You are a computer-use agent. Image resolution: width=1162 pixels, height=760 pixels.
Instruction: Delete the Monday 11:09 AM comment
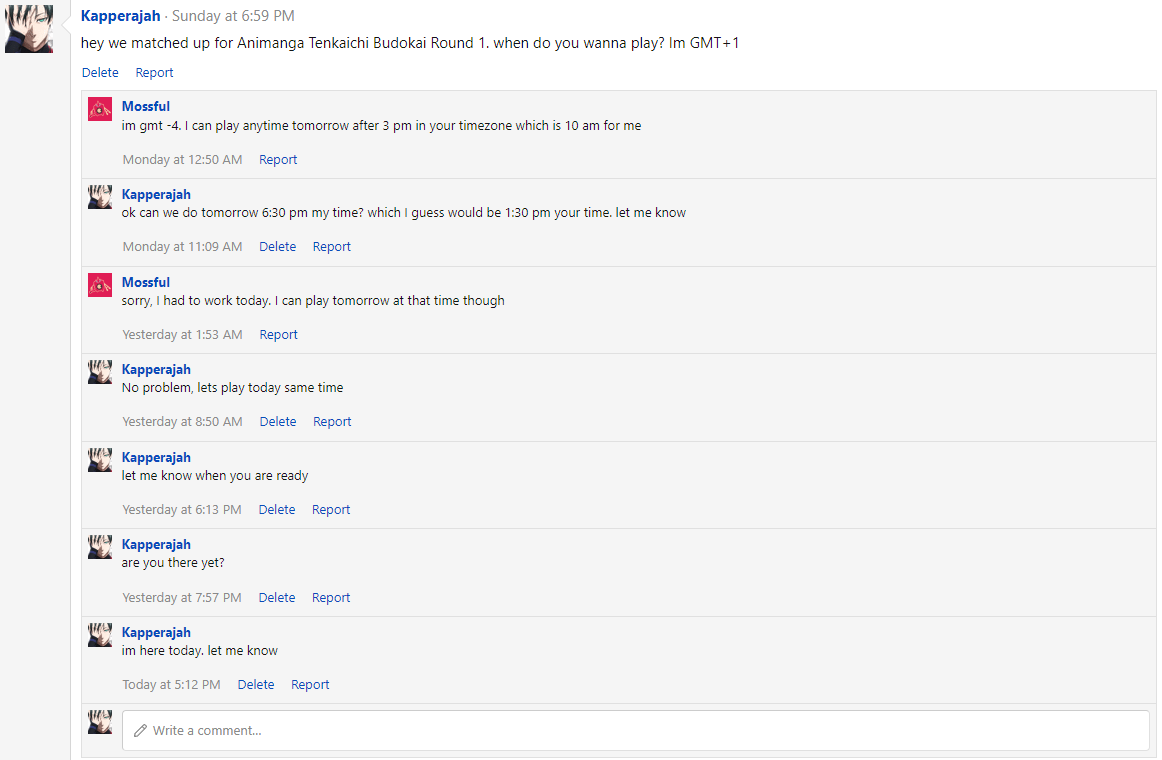(277, 246)
